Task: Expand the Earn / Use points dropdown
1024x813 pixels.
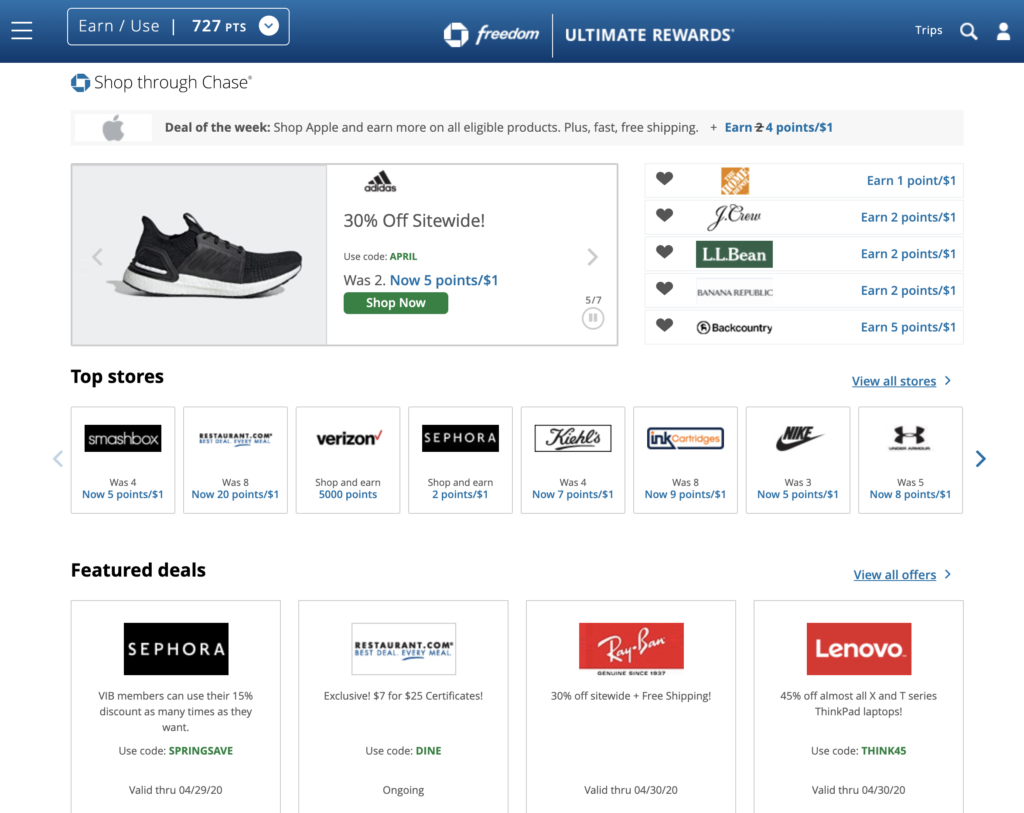Action: (268, 26)
